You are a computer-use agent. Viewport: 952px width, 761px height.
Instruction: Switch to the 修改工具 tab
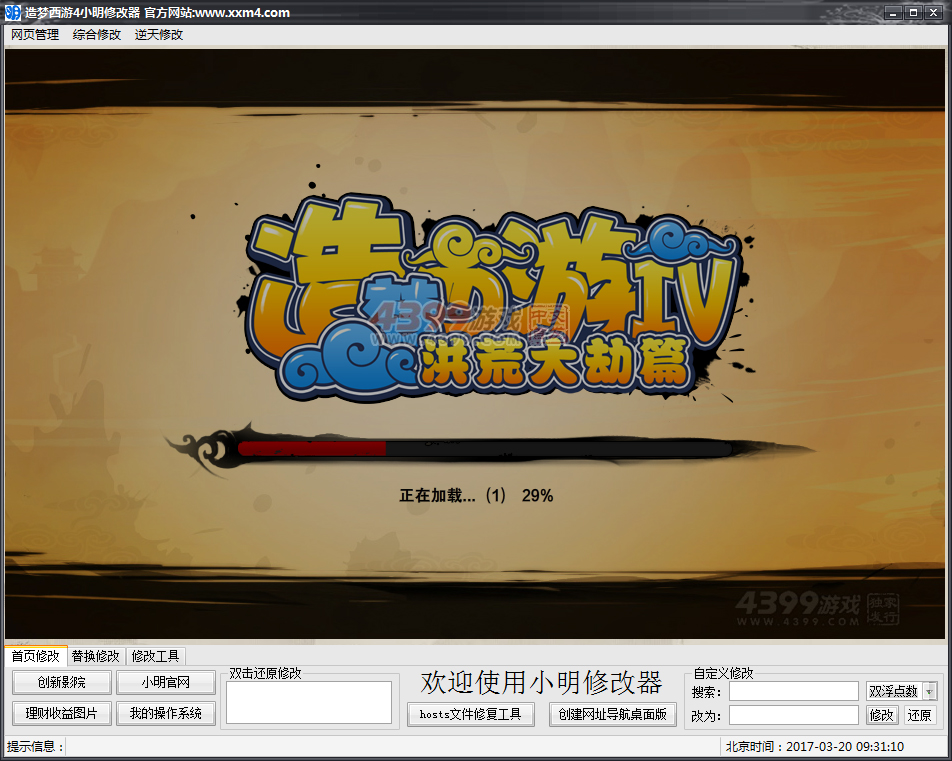[155, 656]
